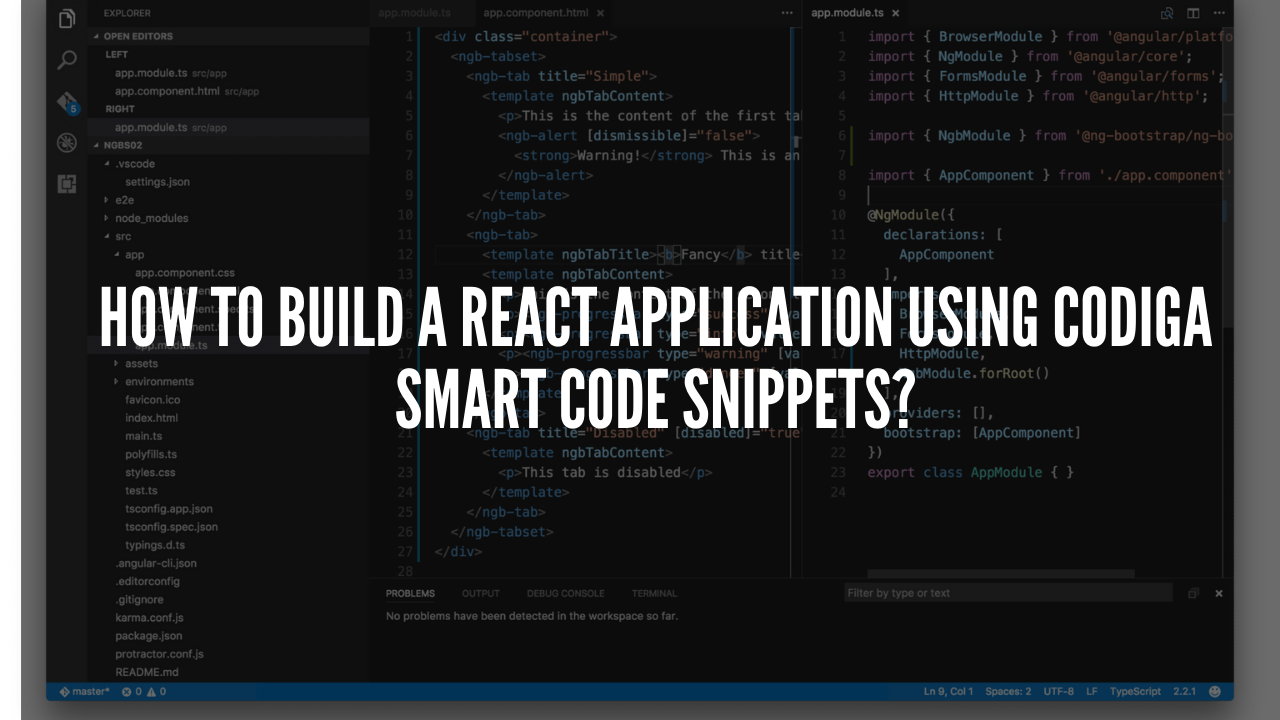1280x720 pixels.
Task: Open main.ts in the file tree
Action: pyautogui.click(x=143, y=436)
